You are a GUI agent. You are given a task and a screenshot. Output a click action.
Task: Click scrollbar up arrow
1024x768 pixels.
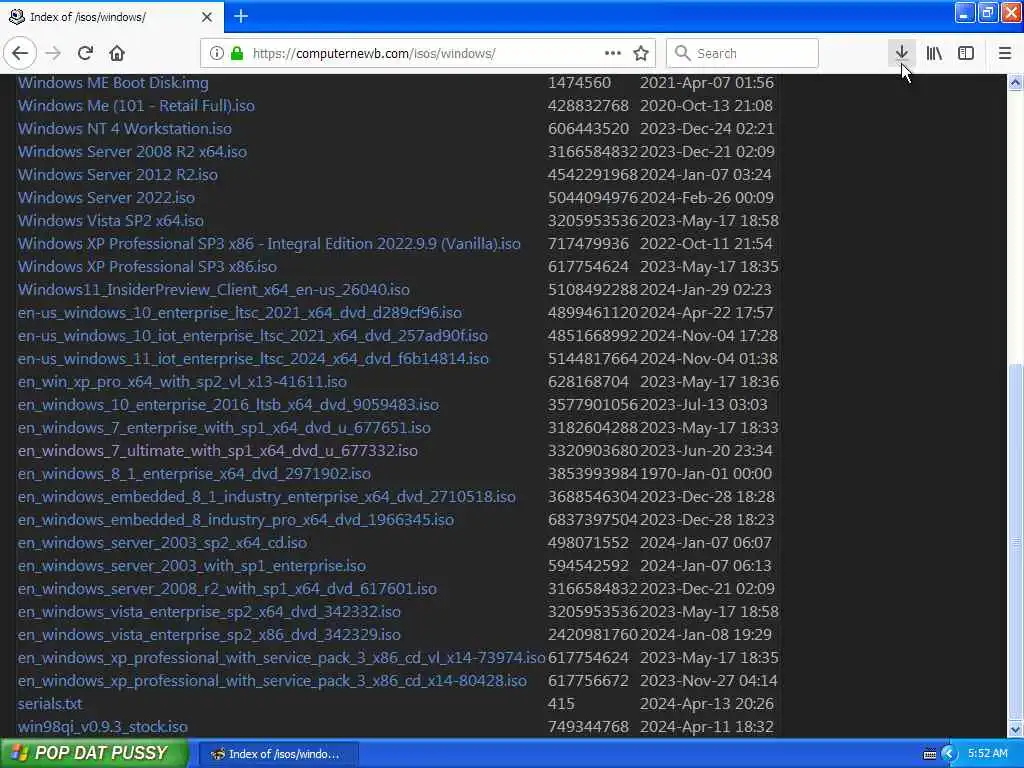(x=1015, y=83)
